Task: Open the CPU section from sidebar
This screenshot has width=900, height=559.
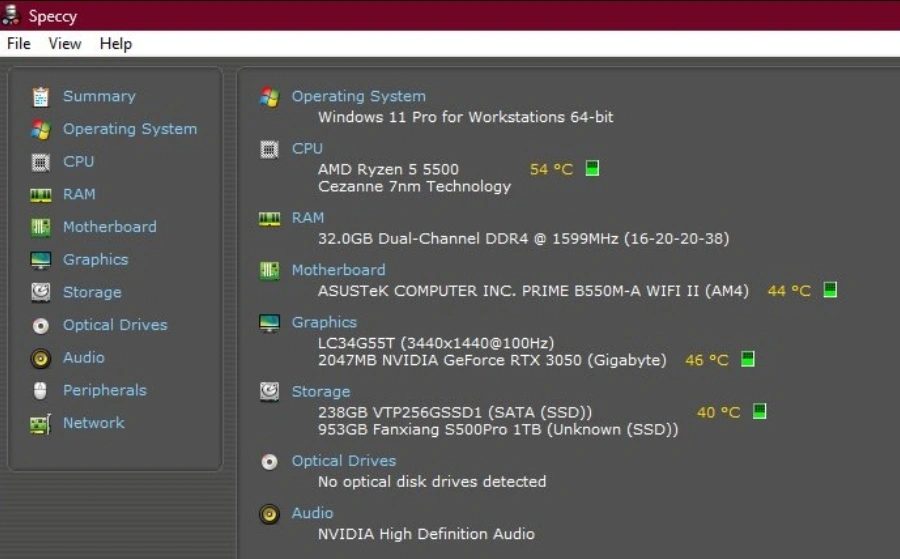Action: [x=78, y=161]
